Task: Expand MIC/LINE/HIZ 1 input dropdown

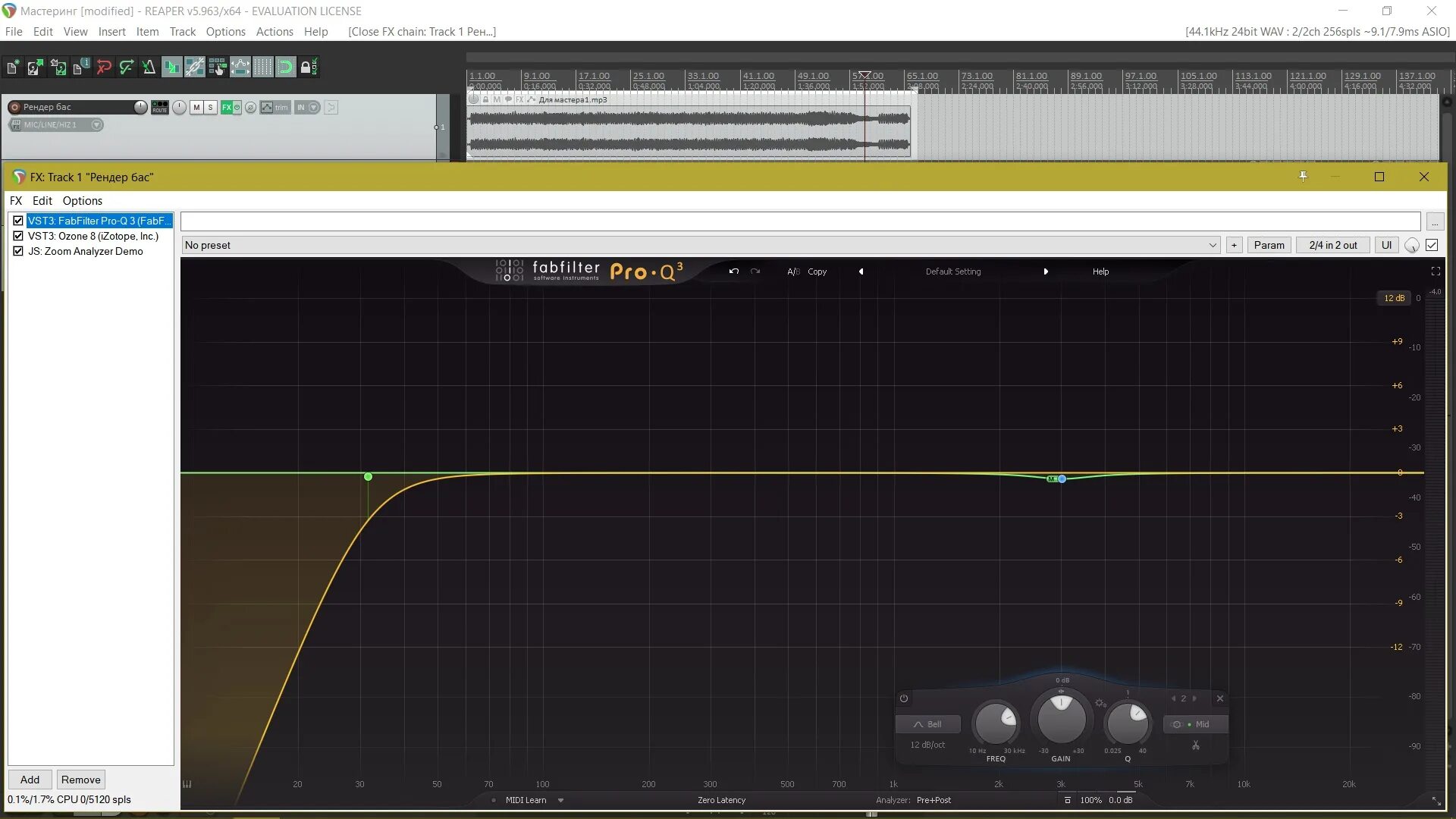Action: [x=96, y=125]
